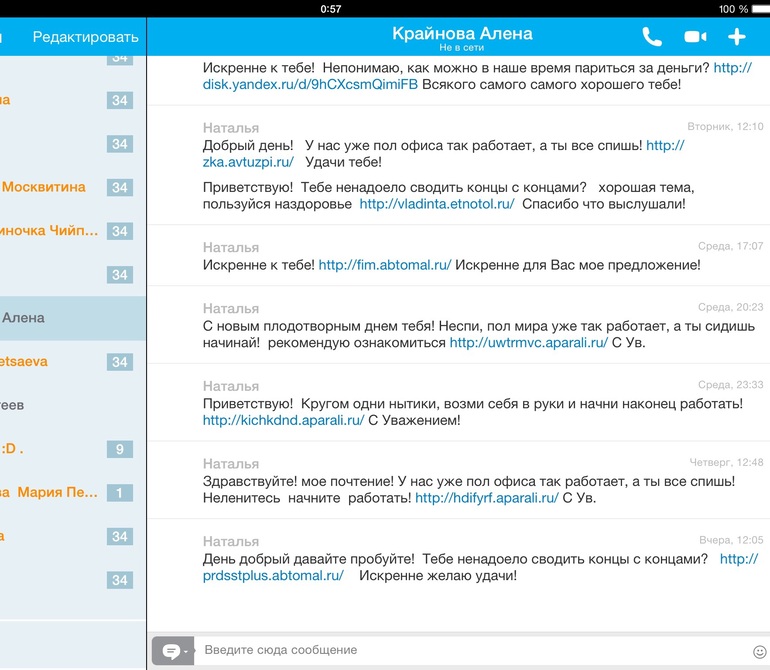The image size is (770, 670).
Task: Open contact details via Крайнова Алена title
Action: point(462,34)
